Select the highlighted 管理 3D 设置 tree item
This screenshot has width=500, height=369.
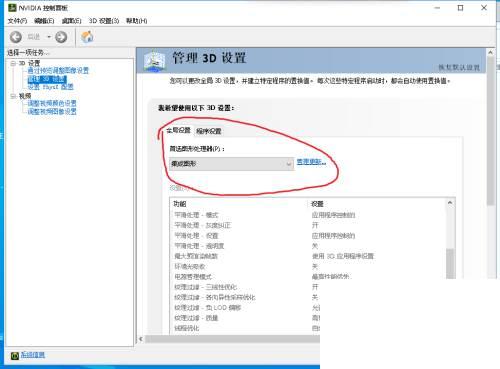[x=47, y=79]
